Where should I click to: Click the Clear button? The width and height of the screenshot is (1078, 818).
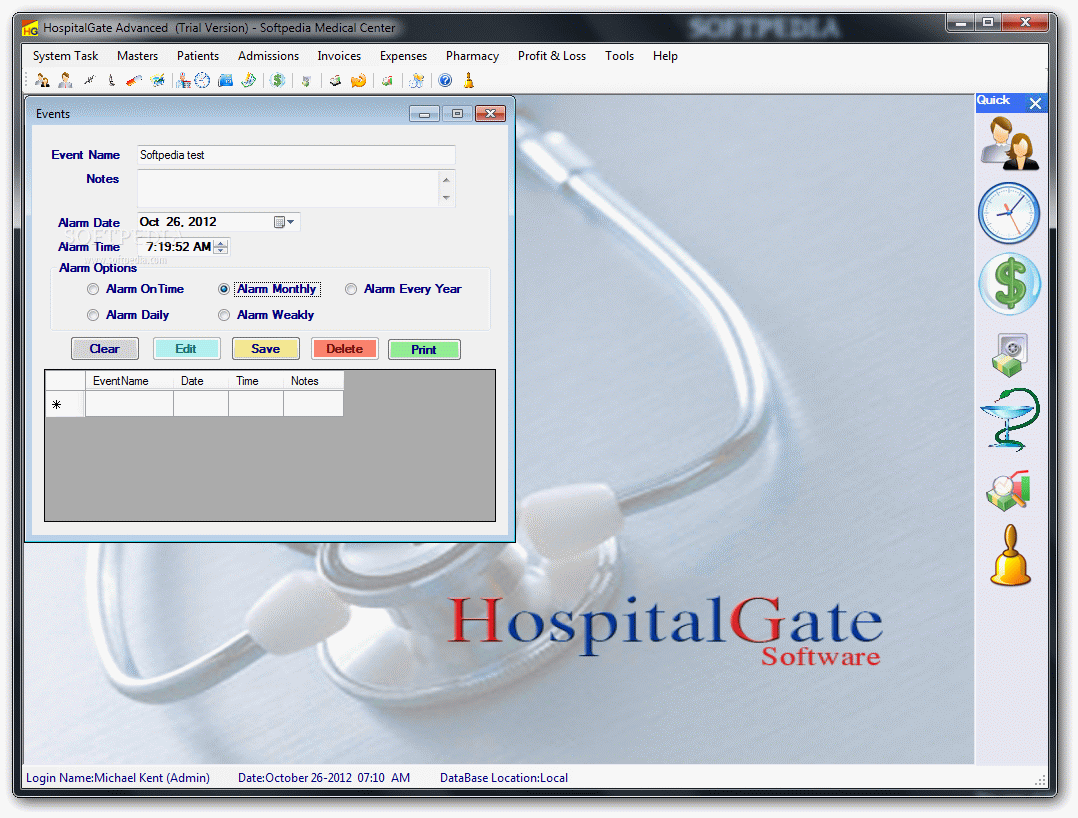pos(104,349)
